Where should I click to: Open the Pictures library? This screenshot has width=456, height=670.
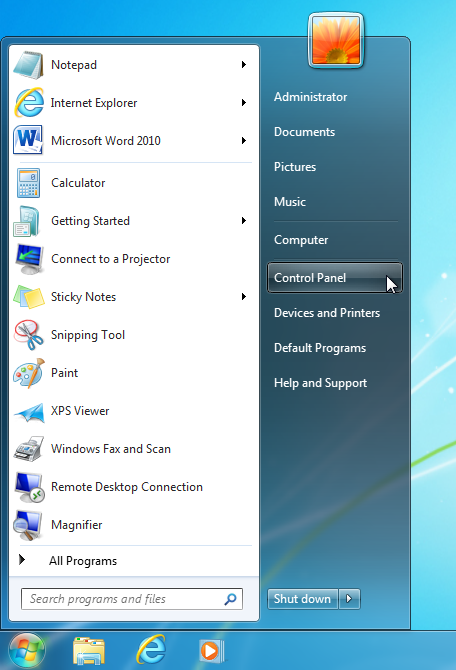(295, 167)
